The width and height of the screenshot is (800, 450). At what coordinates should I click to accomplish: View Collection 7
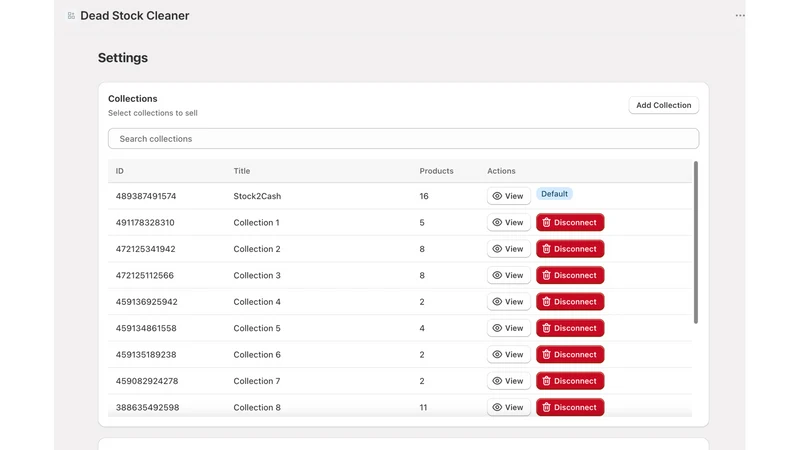(x=508, y=381)
